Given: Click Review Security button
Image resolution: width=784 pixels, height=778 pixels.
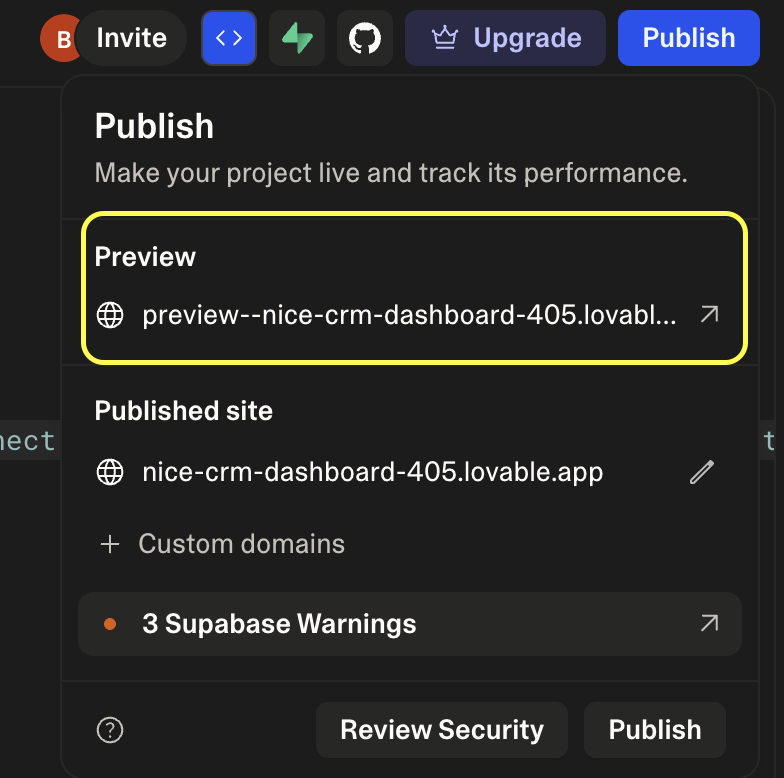Looking at the screenshot, I should tap(442, 730).
